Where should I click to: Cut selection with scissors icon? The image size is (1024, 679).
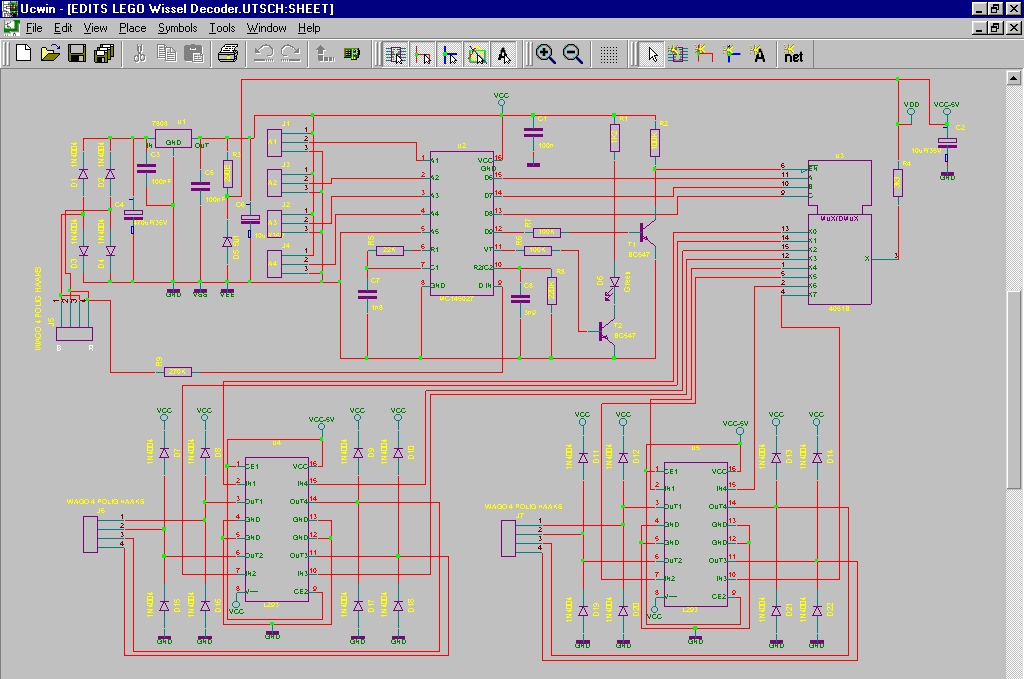(139, 54)
